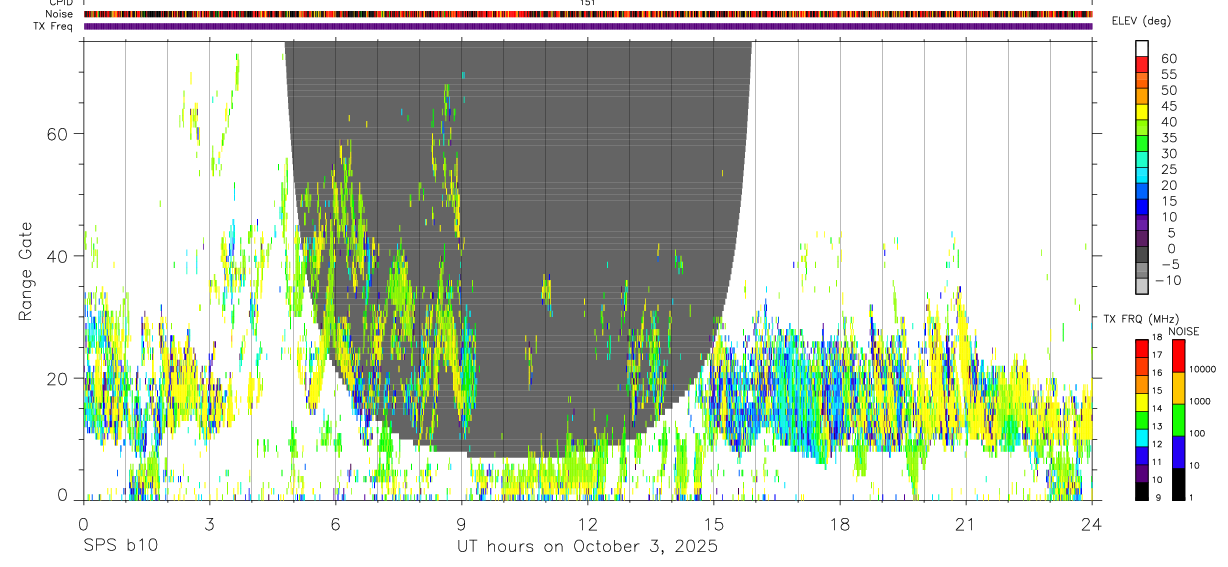Click the "SPS b10" label
The width and height of the screenshot is (1228, 567).
click(120, 546)
